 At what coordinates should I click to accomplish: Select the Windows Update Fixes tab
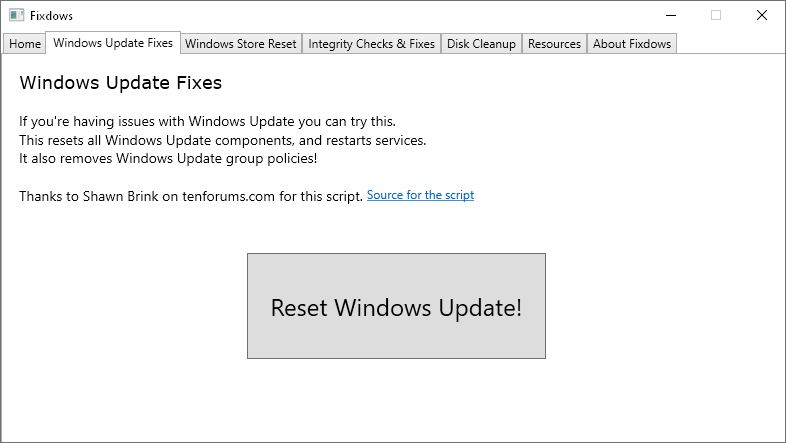113,43
